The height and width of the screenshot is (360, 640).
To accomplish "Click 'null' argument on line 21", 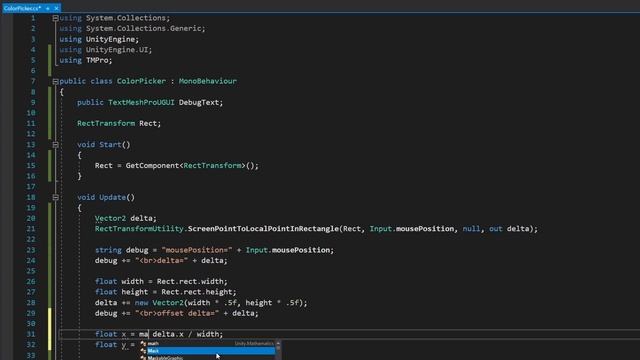I will [471, 229].
